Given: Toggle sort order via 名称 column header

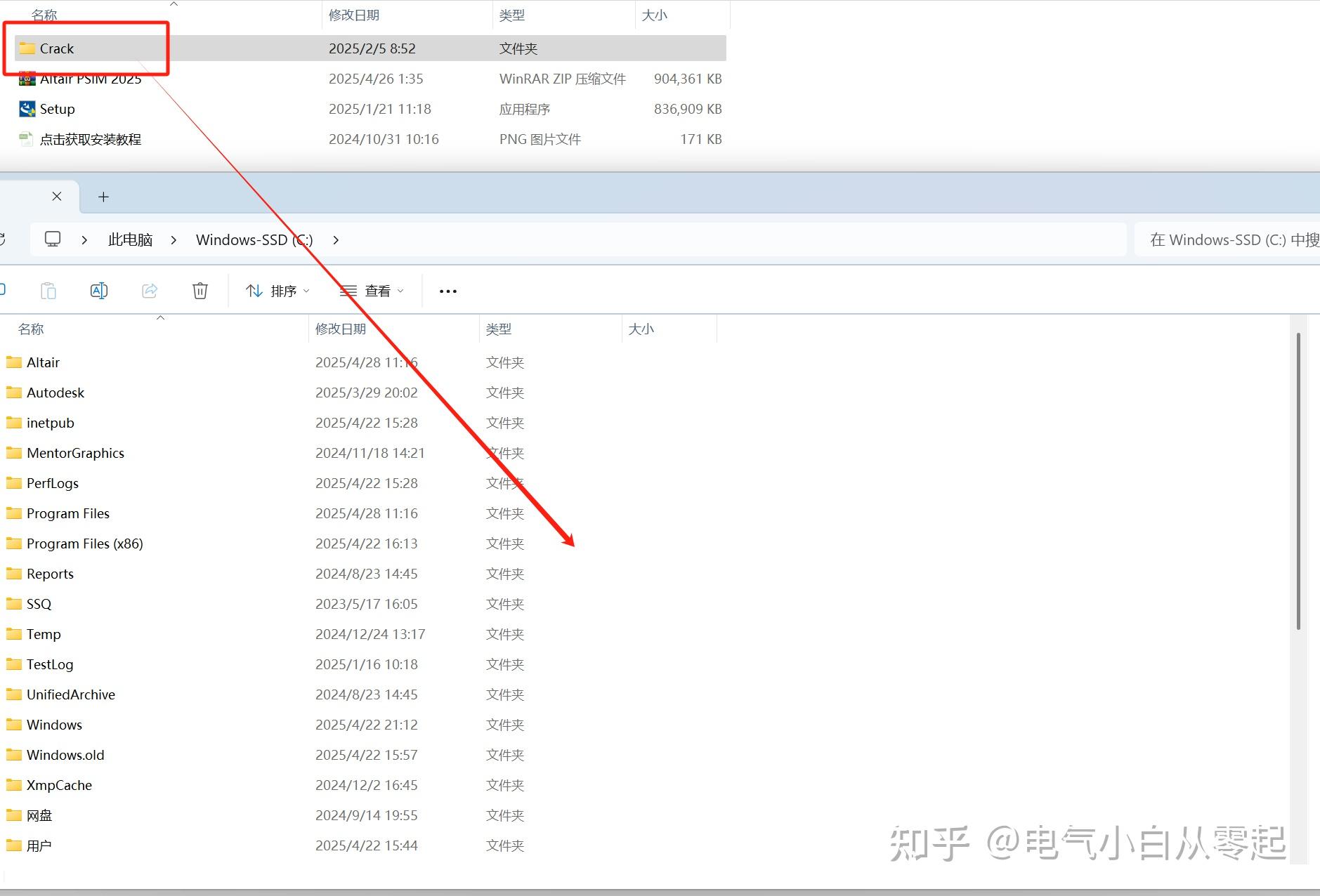Looking at the screenshot, I should point(30,328).
